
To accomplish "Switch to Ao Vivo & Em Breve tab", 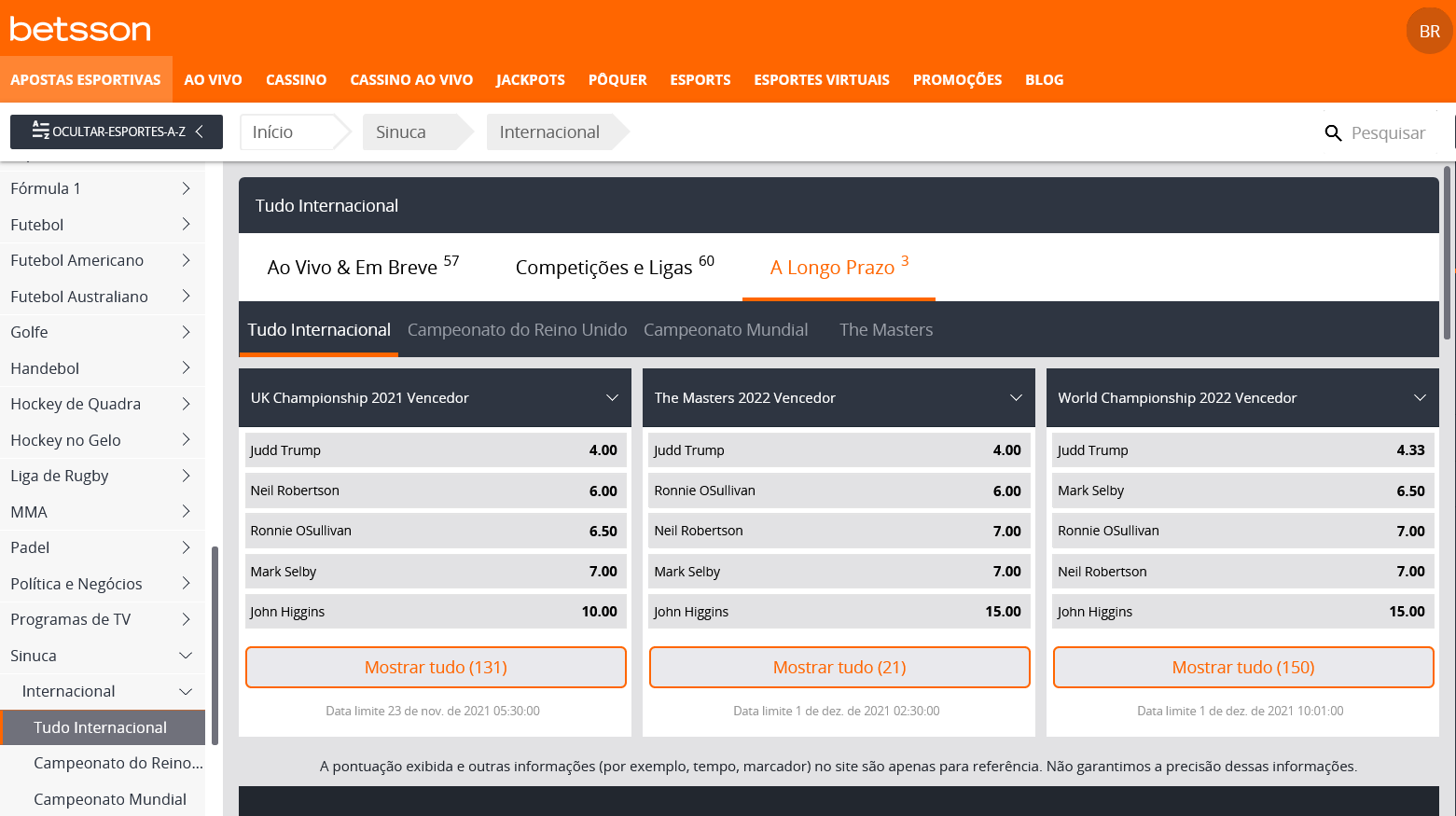I will point(363,267).
